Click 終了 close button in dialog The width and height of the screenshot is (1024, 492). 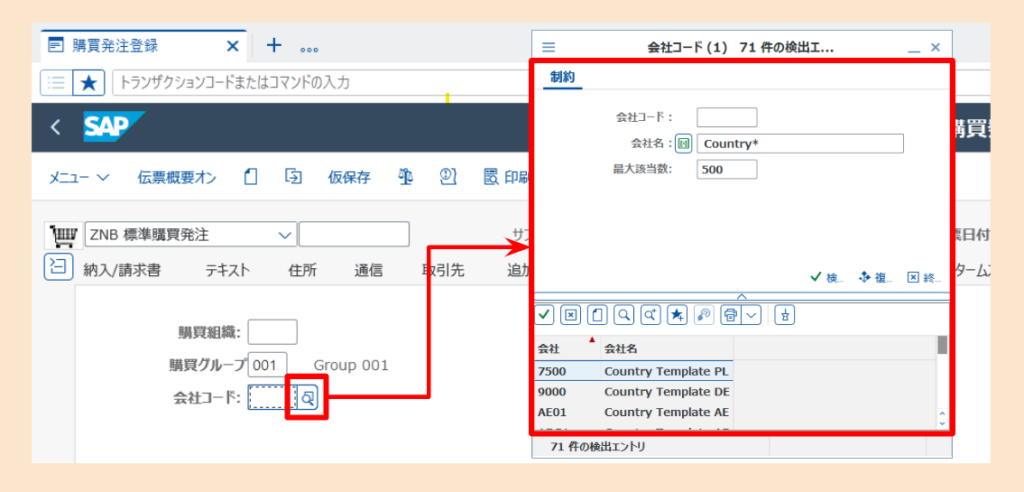pyautogui.click(x=925, y=277)
